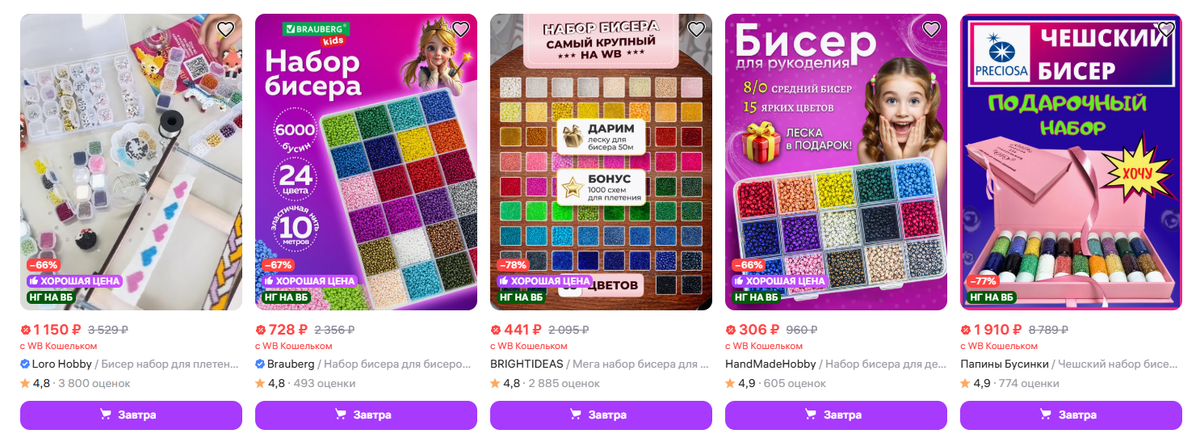
Task: Add HandMadeHobby 306 ₽ set to cart
Action: pyautogui.click(x=836, y=415)
